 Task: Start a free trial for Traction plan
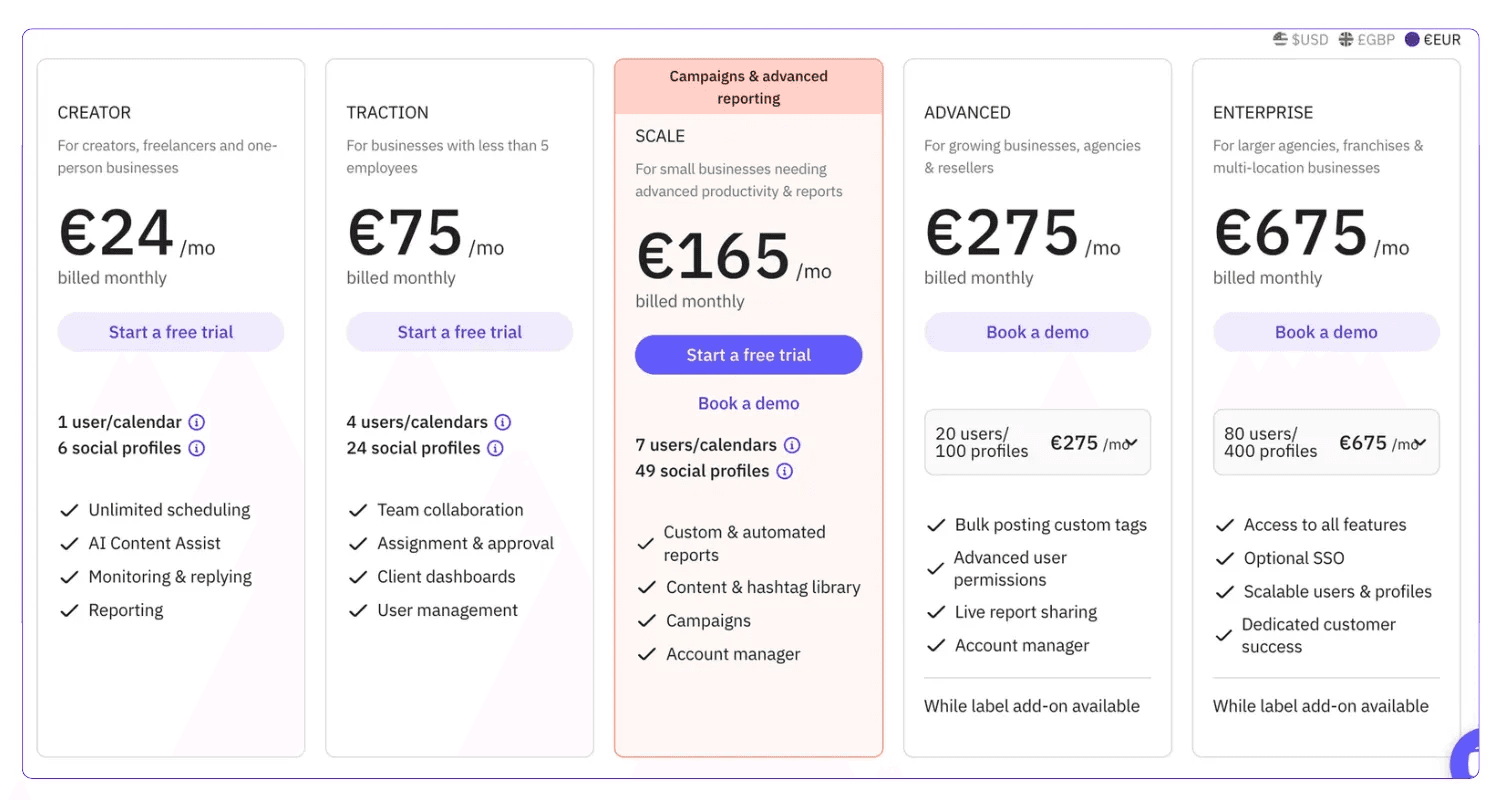[x=460, y=332]
